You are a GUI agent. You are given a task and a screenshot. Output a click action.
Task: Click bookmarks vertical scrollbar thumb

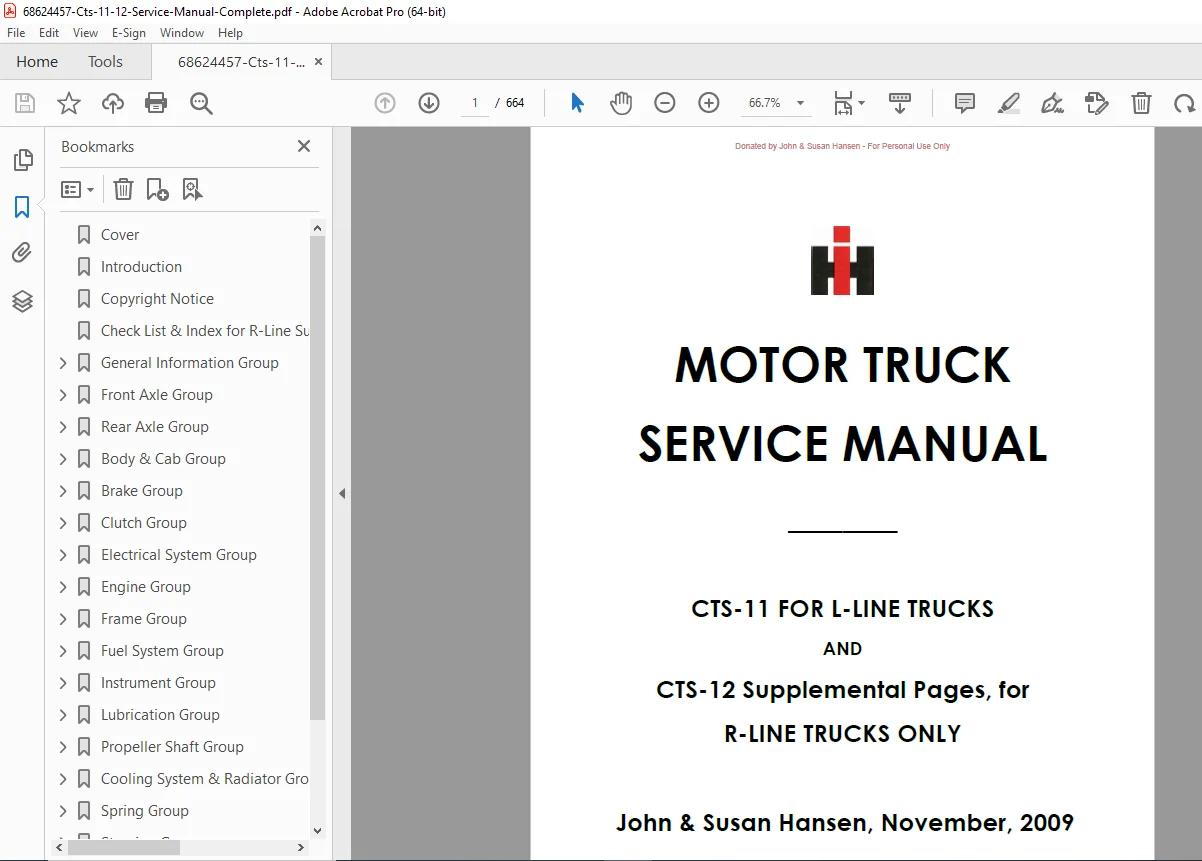pyautogui.click(x=318, y=478)
